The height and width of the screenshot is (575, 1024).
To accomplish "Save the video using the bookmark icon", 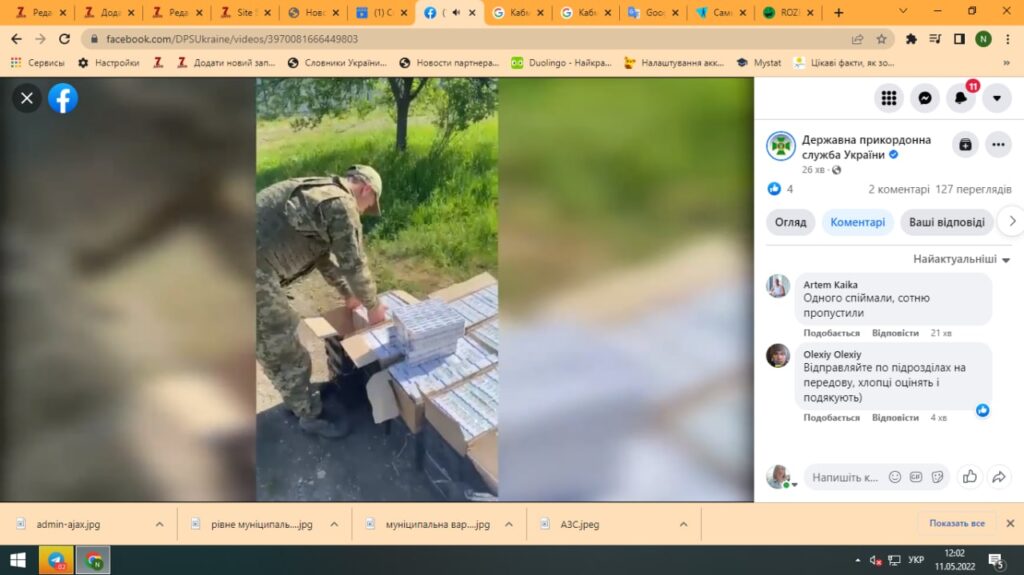I will (x=965, y=145).
